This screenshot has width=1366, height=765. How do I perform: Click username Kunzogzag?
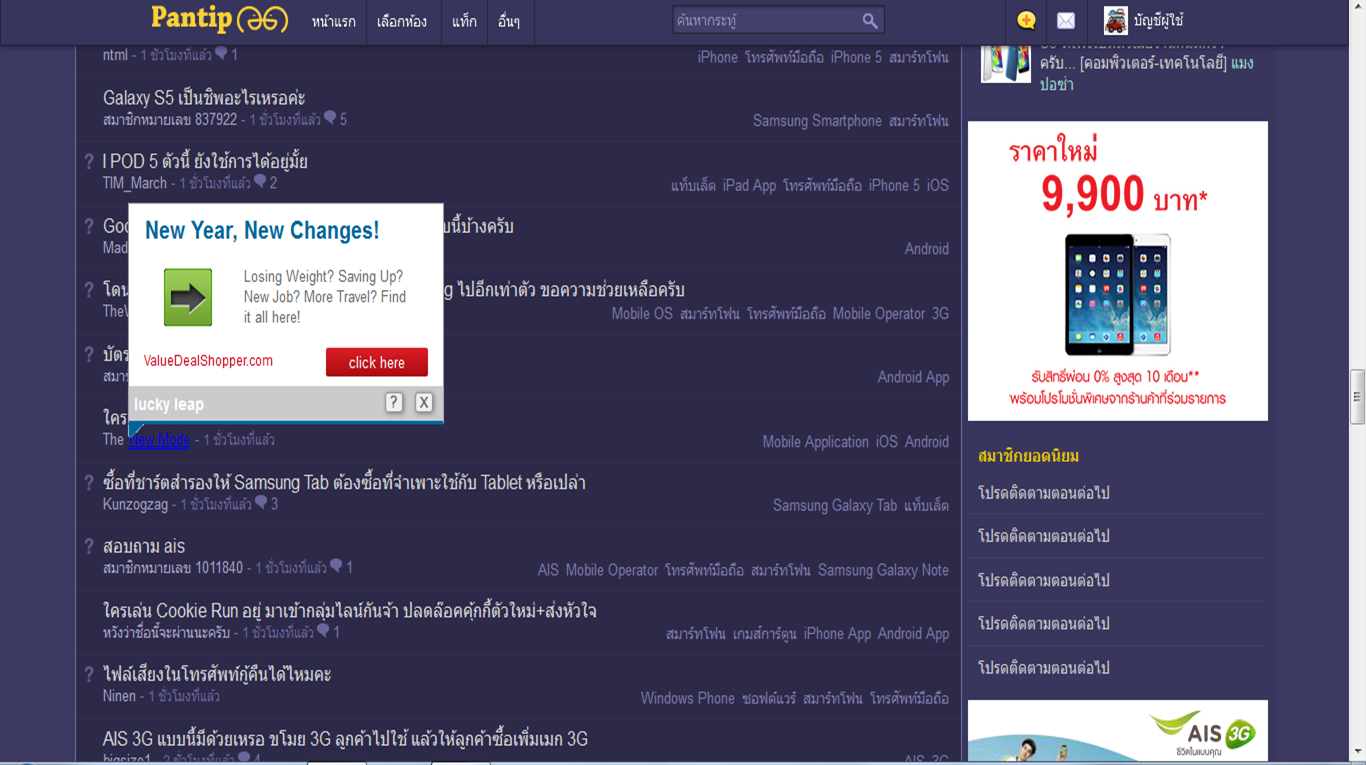tap(136, 504)
